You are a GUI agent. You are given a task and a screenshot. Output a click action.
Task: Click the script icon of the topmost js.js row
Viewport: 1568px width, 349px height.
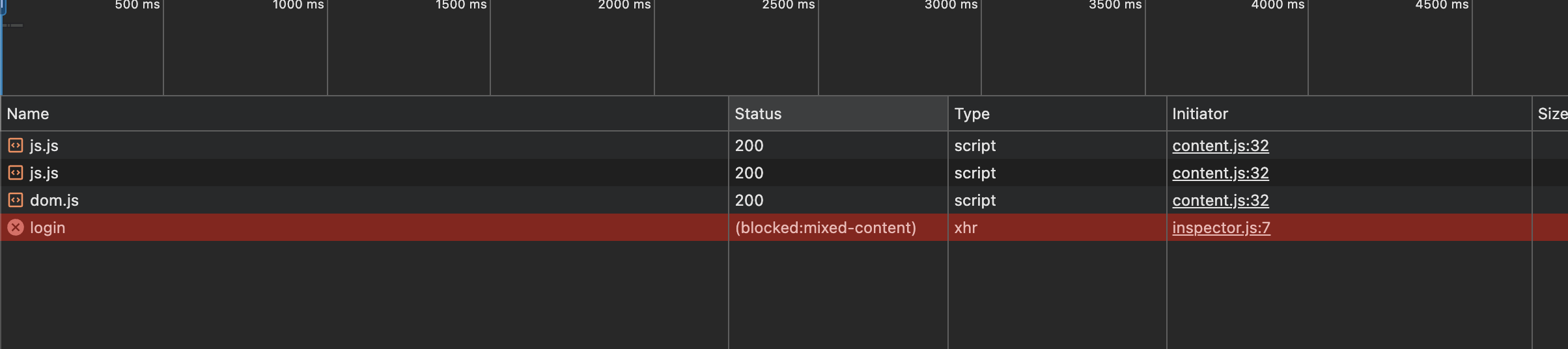[x=16, y=145]
